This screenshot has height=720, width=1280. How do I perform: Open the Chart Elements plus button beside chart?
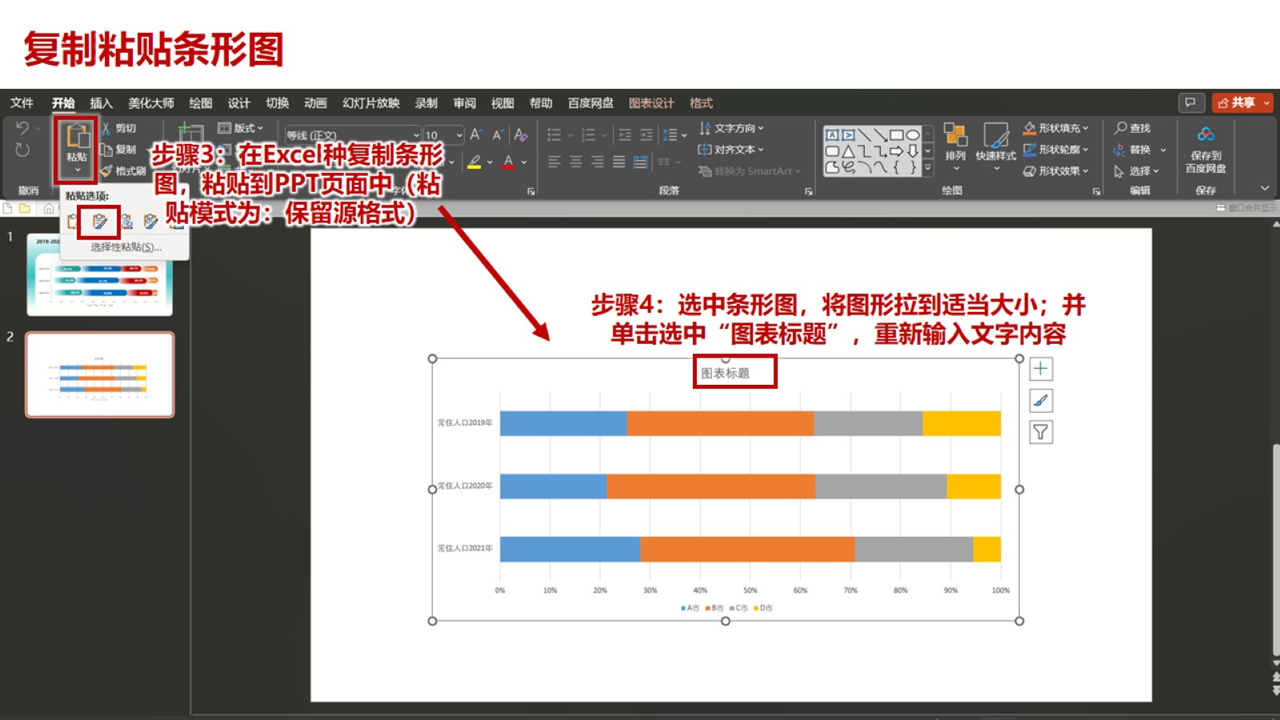(1040, 368)
